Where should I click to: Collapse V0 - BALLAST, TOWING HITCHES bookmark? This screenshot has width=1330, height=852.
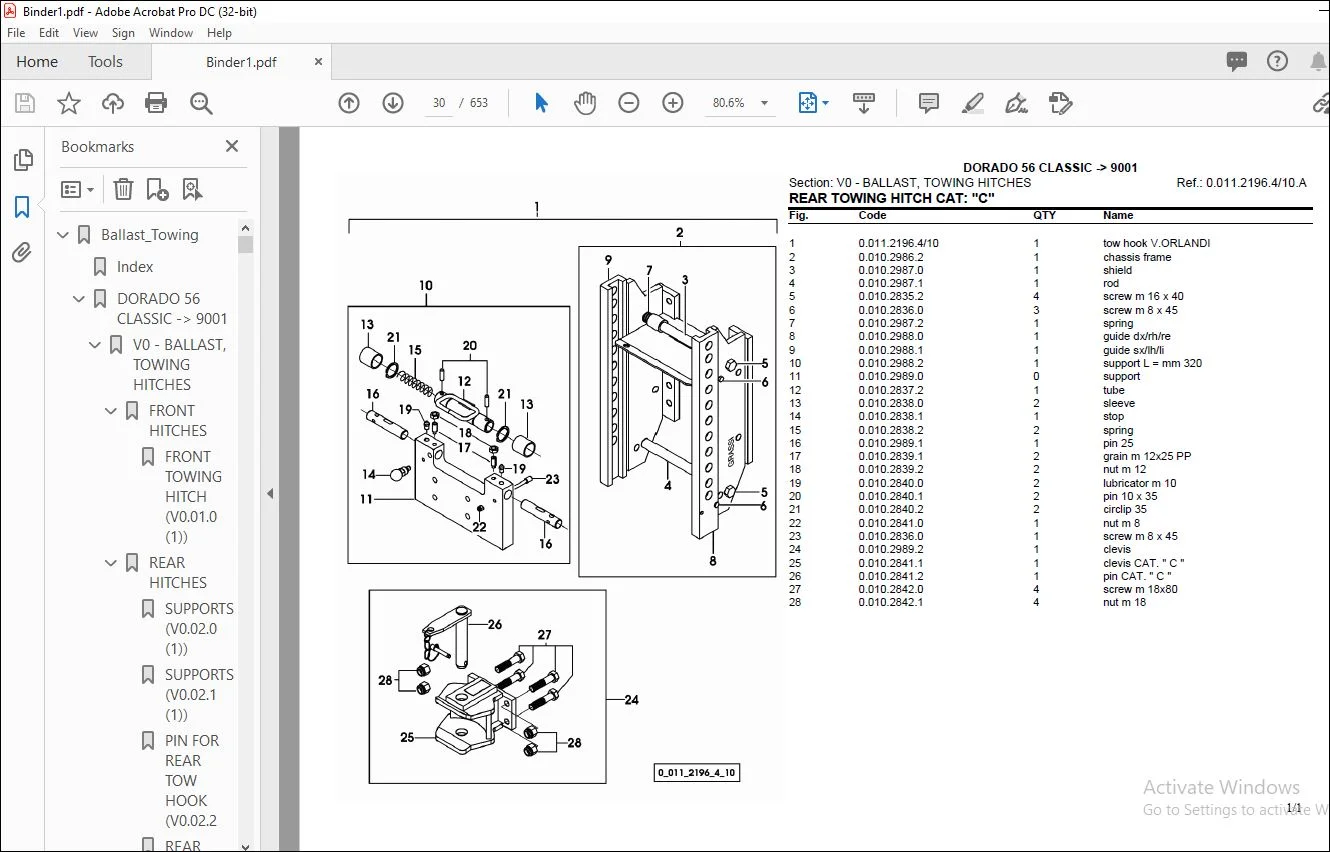[95, 345]
